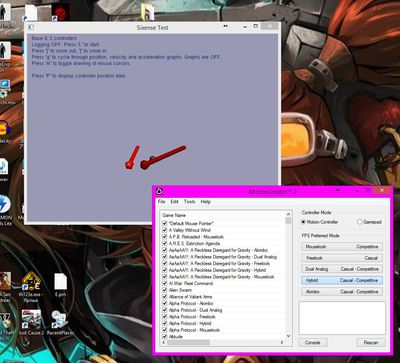Select the blank document shortcut at desktop top
Screen dimensions: 400x363
click(x=30, y=13)
